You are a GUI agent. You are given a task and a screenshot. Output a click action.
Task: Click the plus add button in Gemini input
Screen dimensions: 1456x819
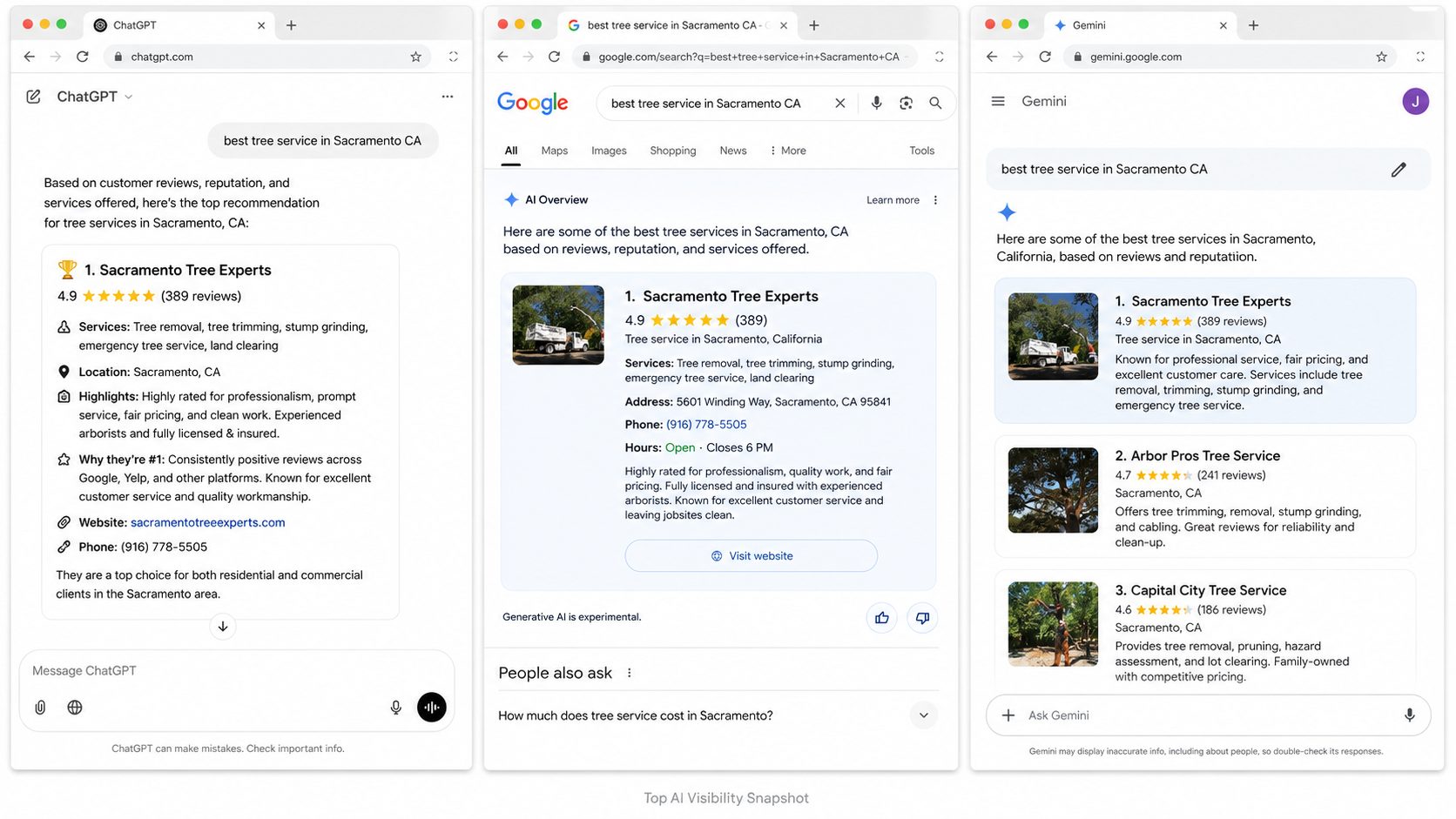click(1008, 715)
